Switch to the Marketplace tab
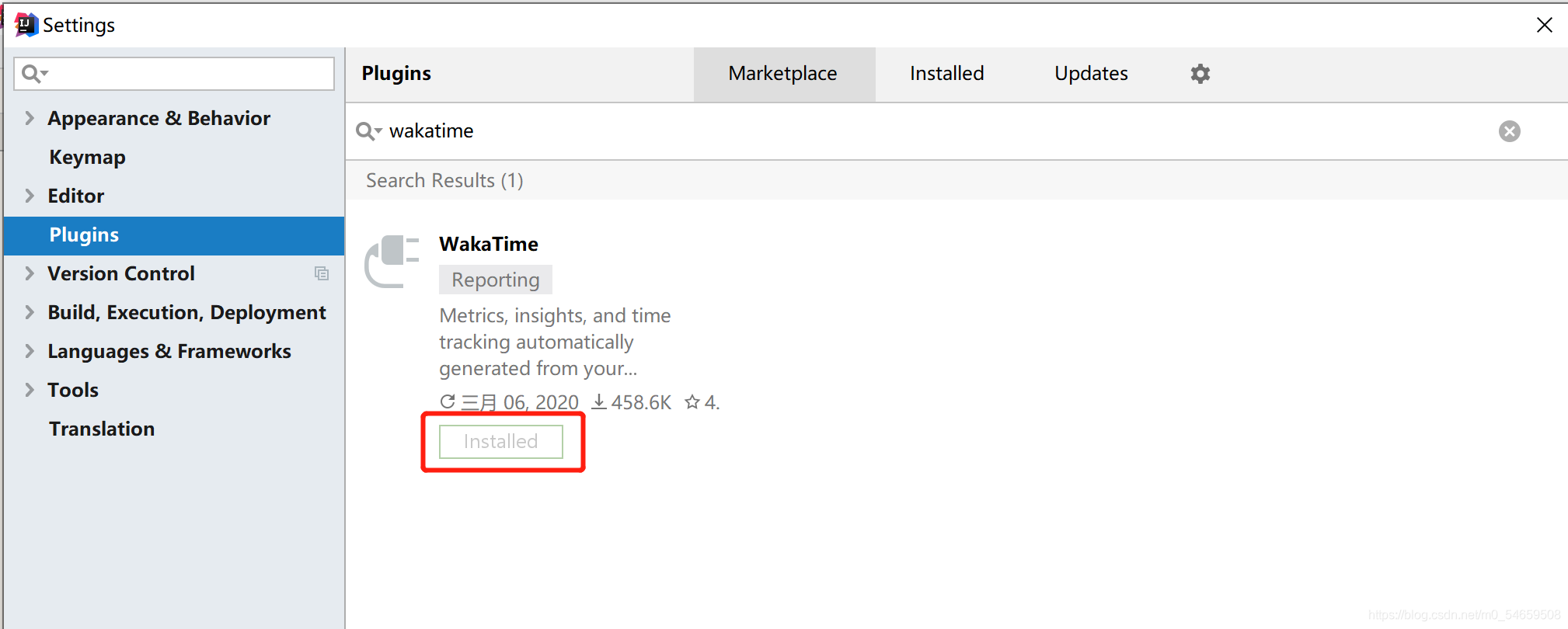This screenshot has height=629, width=1568. click(783, 74)
